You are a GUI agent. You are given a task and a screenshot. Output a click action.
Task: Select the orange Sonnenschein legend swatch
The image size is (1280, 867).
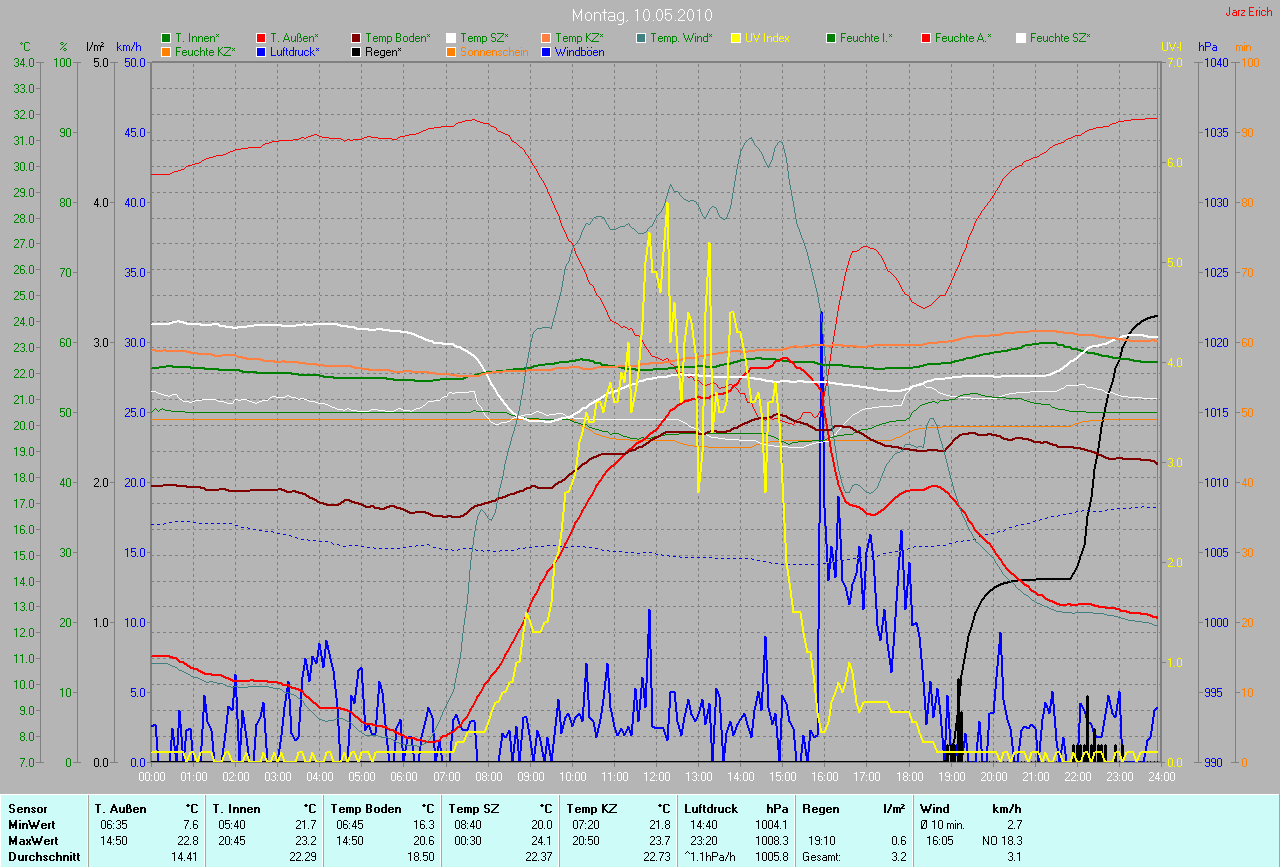coord(452,51)
